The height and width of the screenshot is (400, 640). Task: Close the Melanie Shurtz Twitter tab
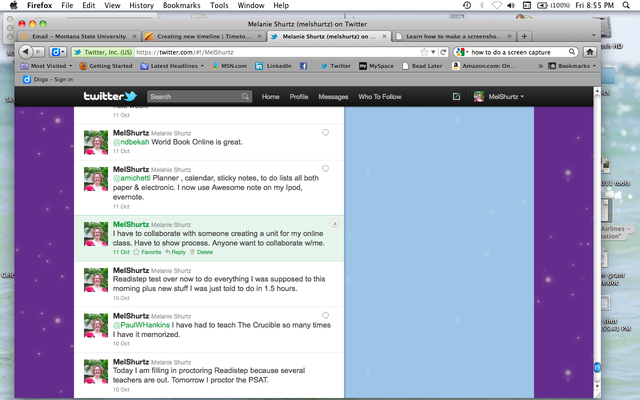(384, 36)
